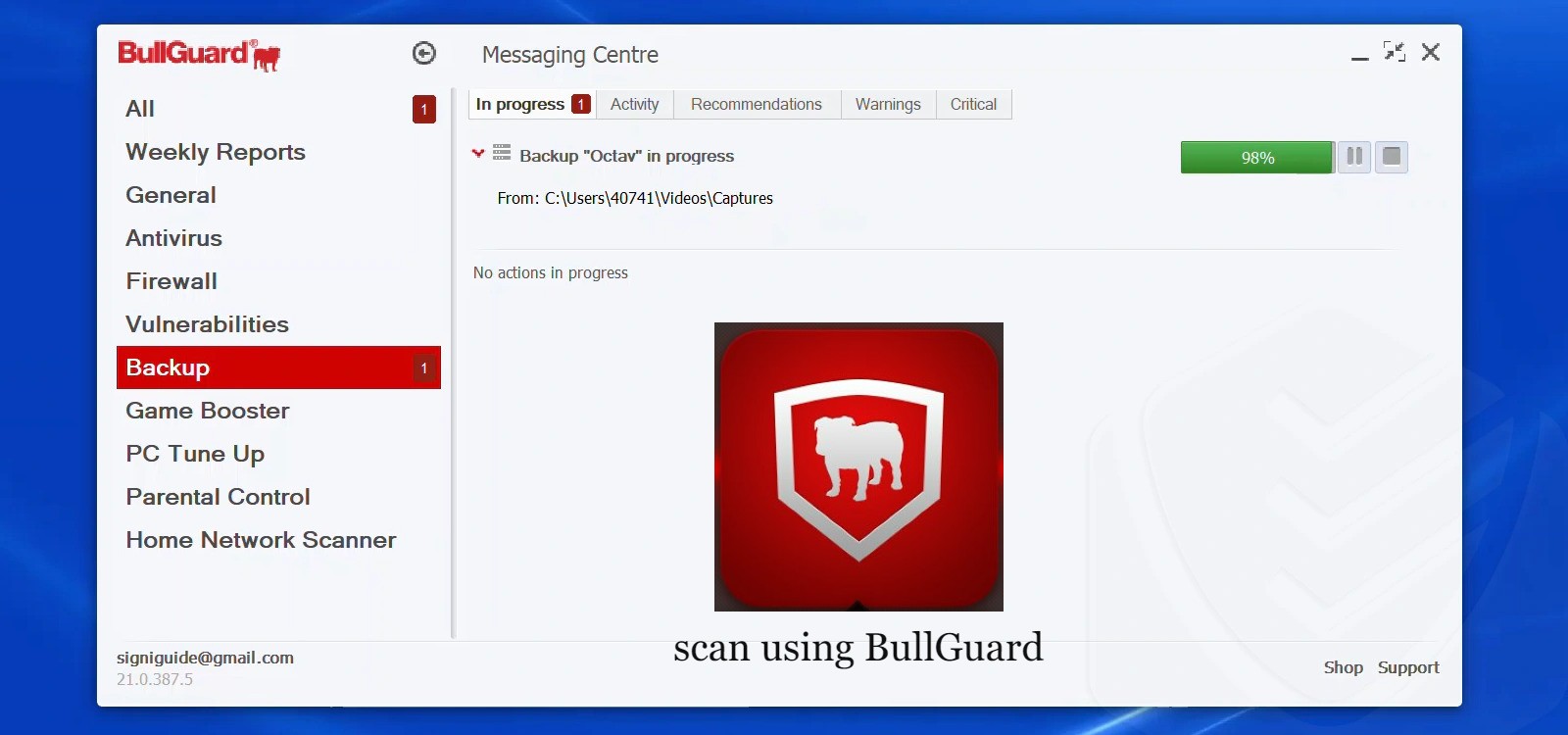Image resolution: width=1568 pixels, height=735 pixels.
Task: Click version number "21.0.387.5"
Action: (x=155, y=679)
